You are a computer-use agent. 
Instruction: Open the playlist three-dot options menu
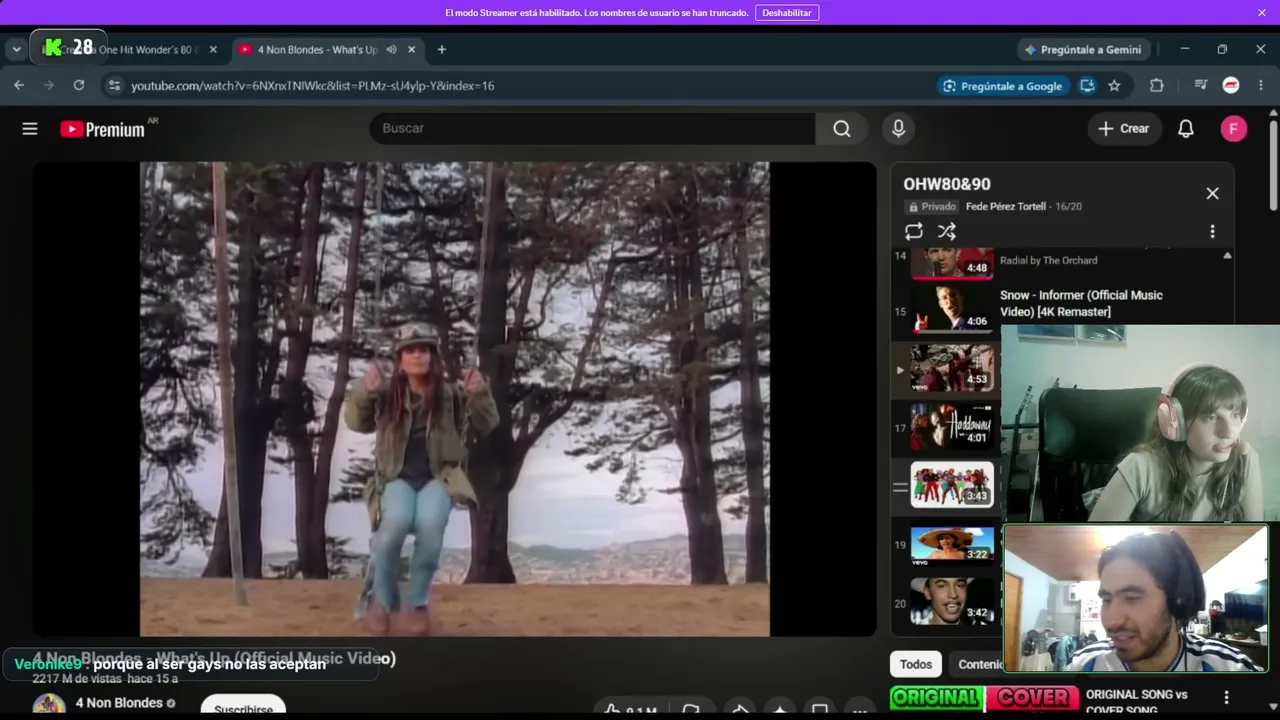(x=1212, y=232)
